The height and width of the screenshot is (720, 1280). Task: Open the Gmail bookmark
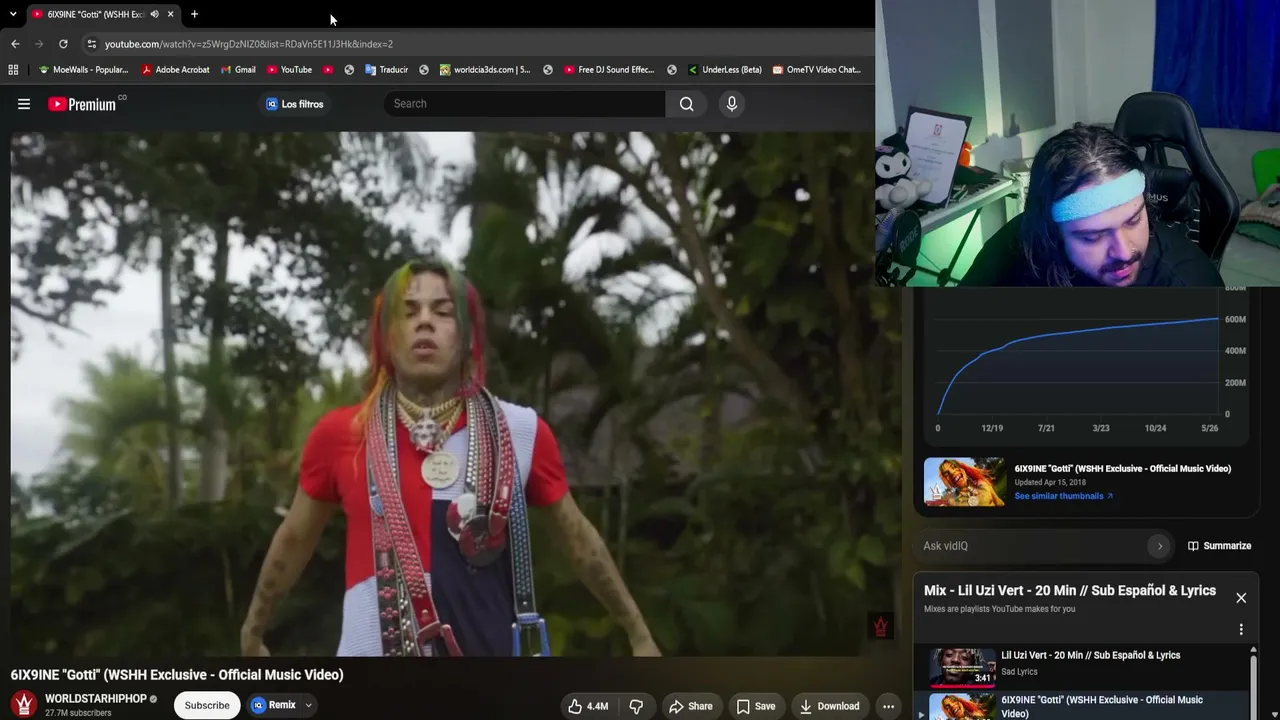238,70
